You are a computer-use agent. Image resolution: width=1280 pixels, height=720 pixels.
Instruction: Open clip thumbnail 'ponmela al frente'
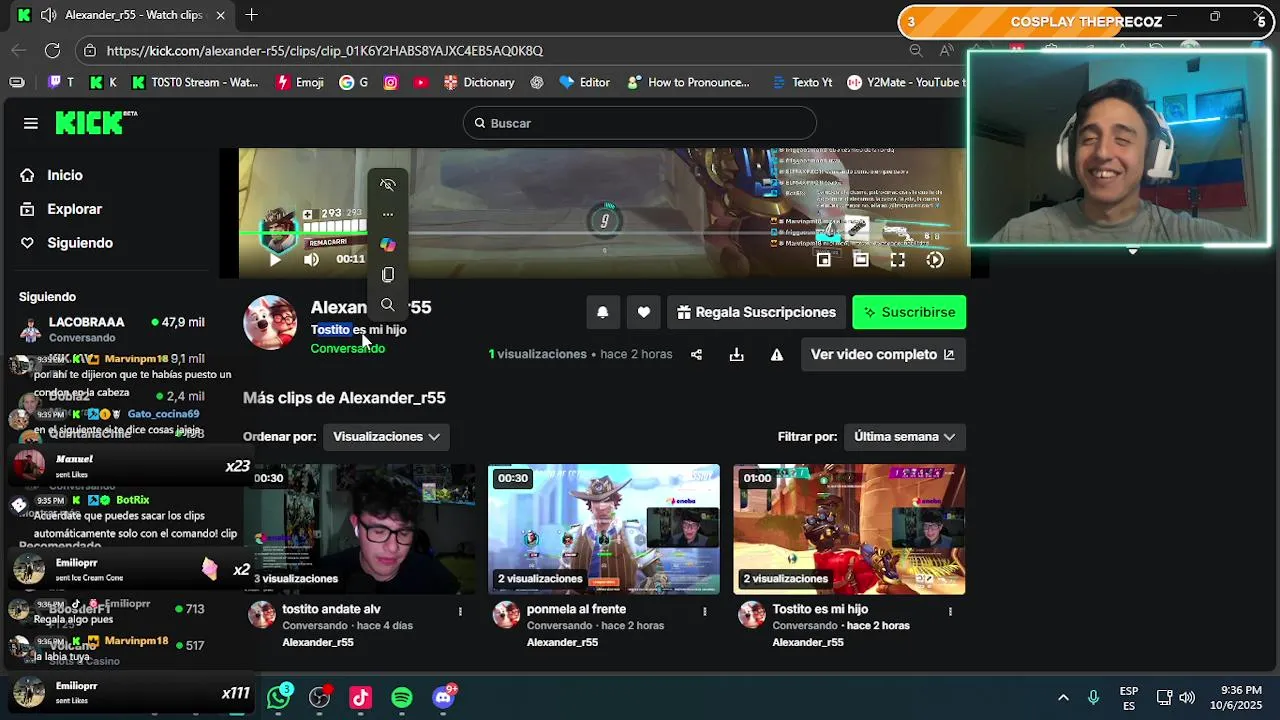click(603, 529)
